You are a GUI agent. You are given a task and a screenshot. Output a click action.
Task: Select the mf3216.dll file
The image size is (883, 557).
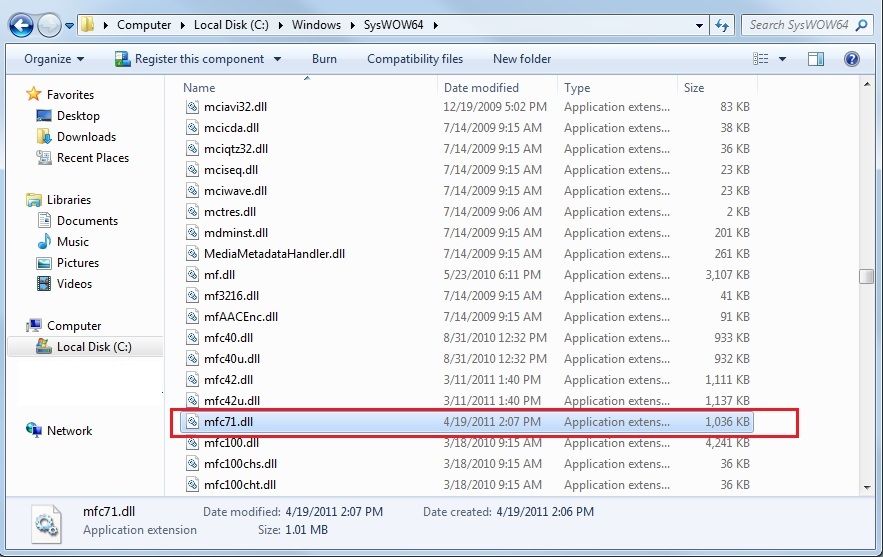[x=231, y=296]
